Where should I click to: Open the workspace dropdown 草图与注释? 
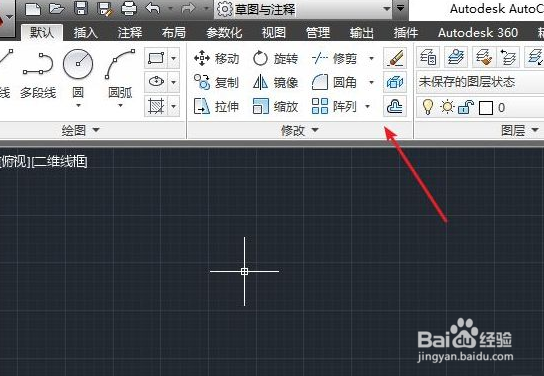pyautogui.click(x=304, y=9)
